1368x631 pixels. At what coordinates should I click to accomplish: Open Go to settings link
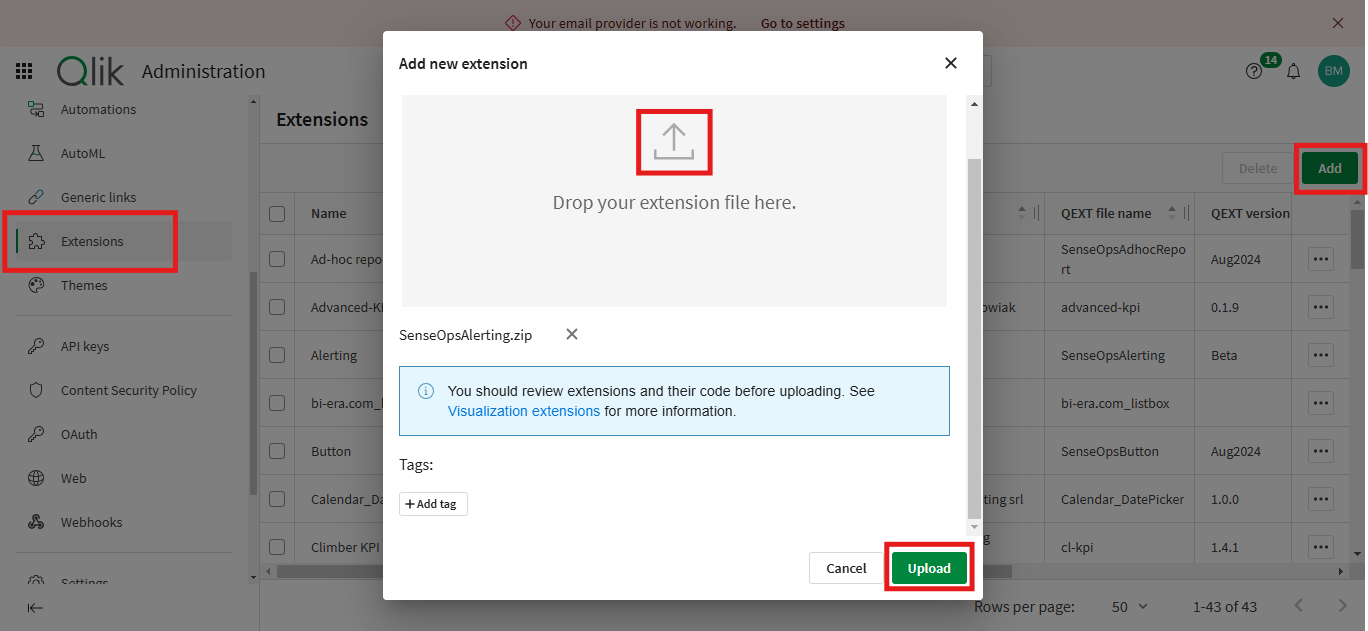802,22
